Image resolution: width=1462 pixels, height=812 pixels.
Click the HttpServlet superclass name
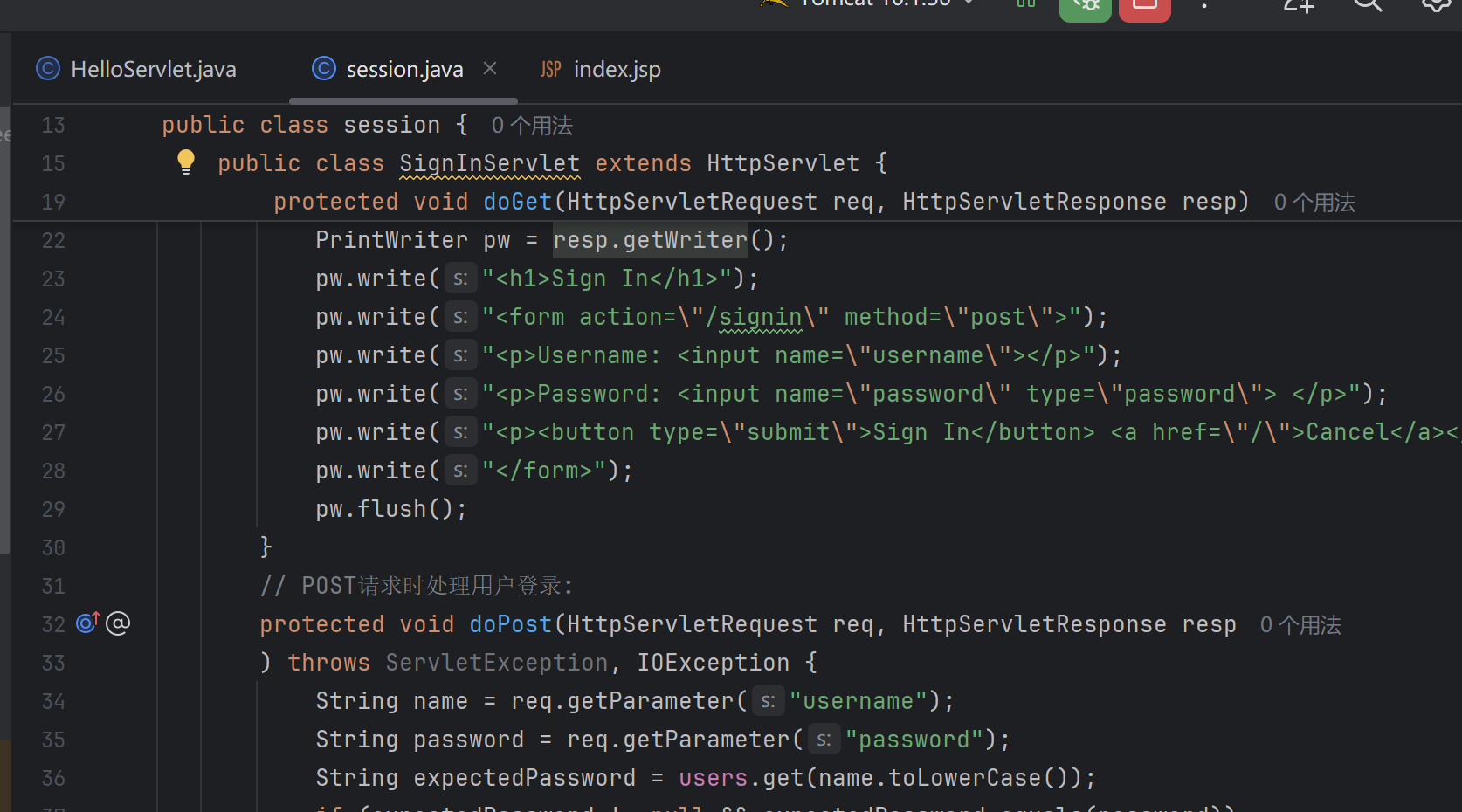[x=783, y=163]
